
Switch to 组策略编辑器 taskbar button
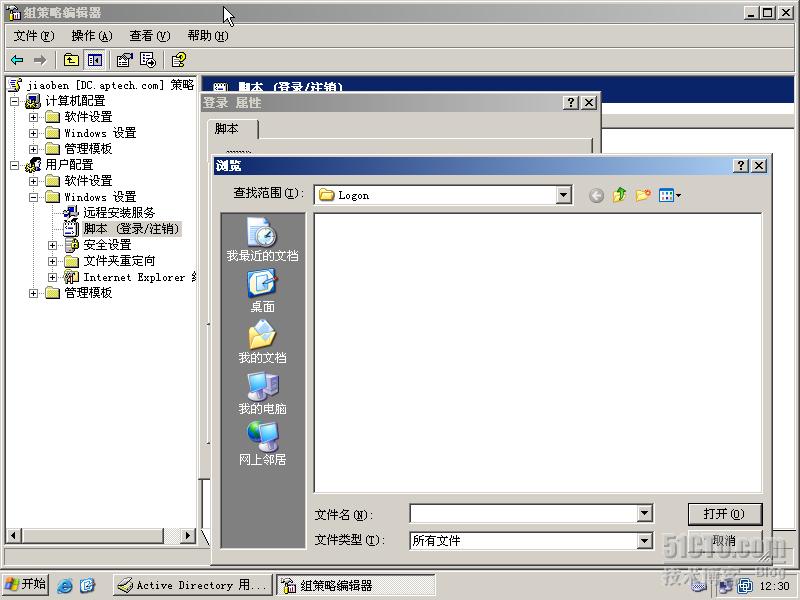coord(356,585)
